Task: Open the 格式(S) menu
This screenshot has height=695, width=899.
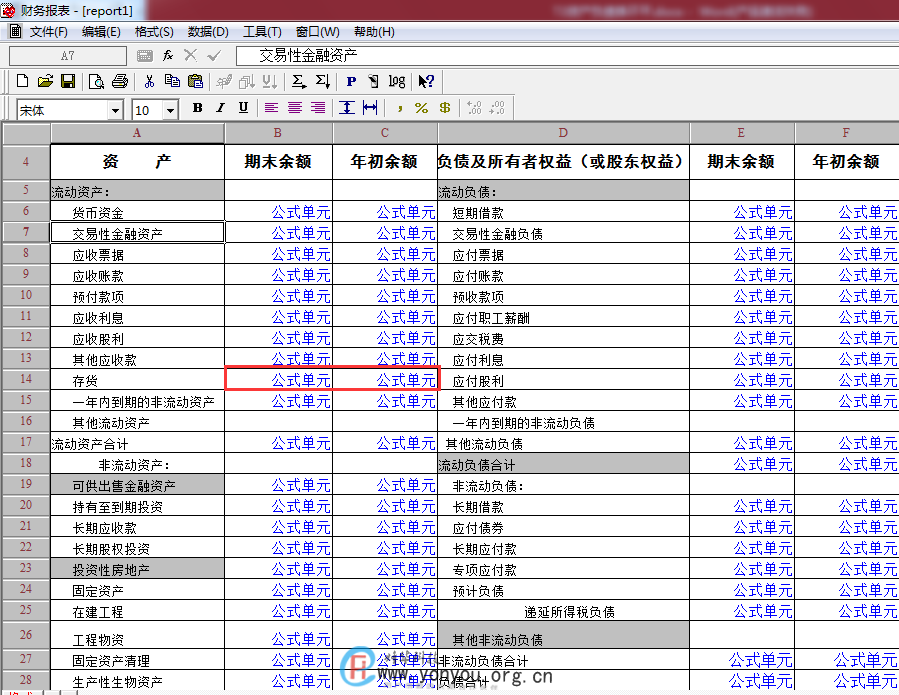Action: click(x=154, y=32)
